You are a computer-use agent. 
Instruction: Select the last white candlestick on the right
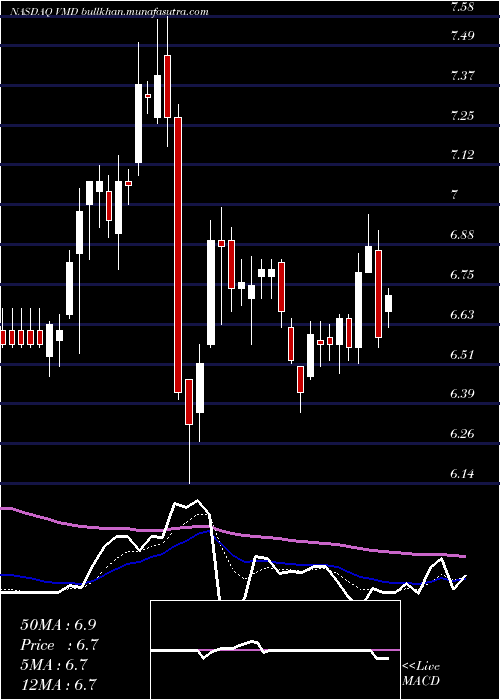click(x=388, y=304)
